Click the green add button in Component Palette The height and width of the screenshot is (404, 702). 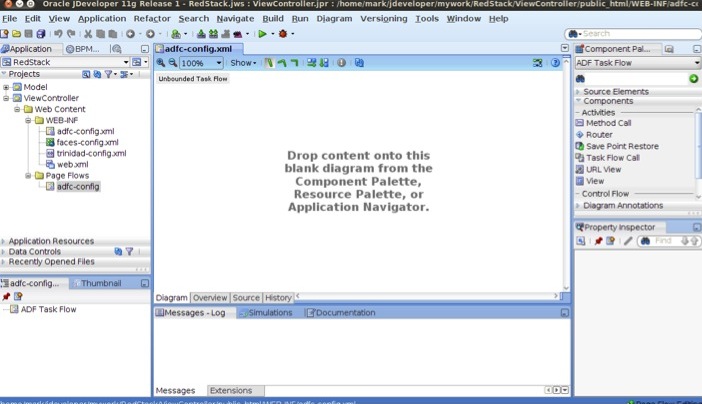(693, 78)
